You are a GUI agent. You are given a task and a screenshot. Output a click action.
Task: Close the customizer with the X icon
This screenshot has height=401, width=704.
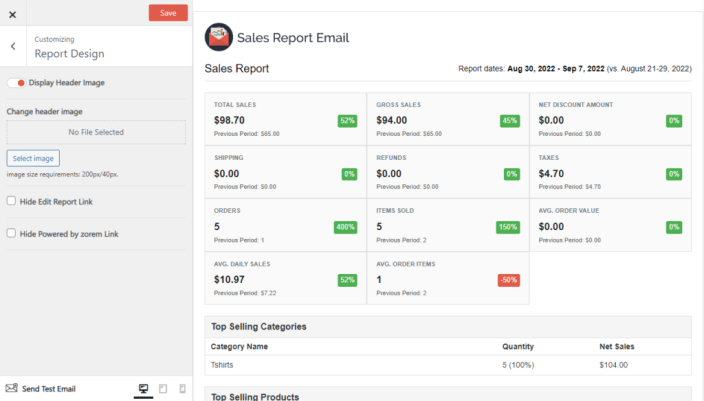point(12,14)
